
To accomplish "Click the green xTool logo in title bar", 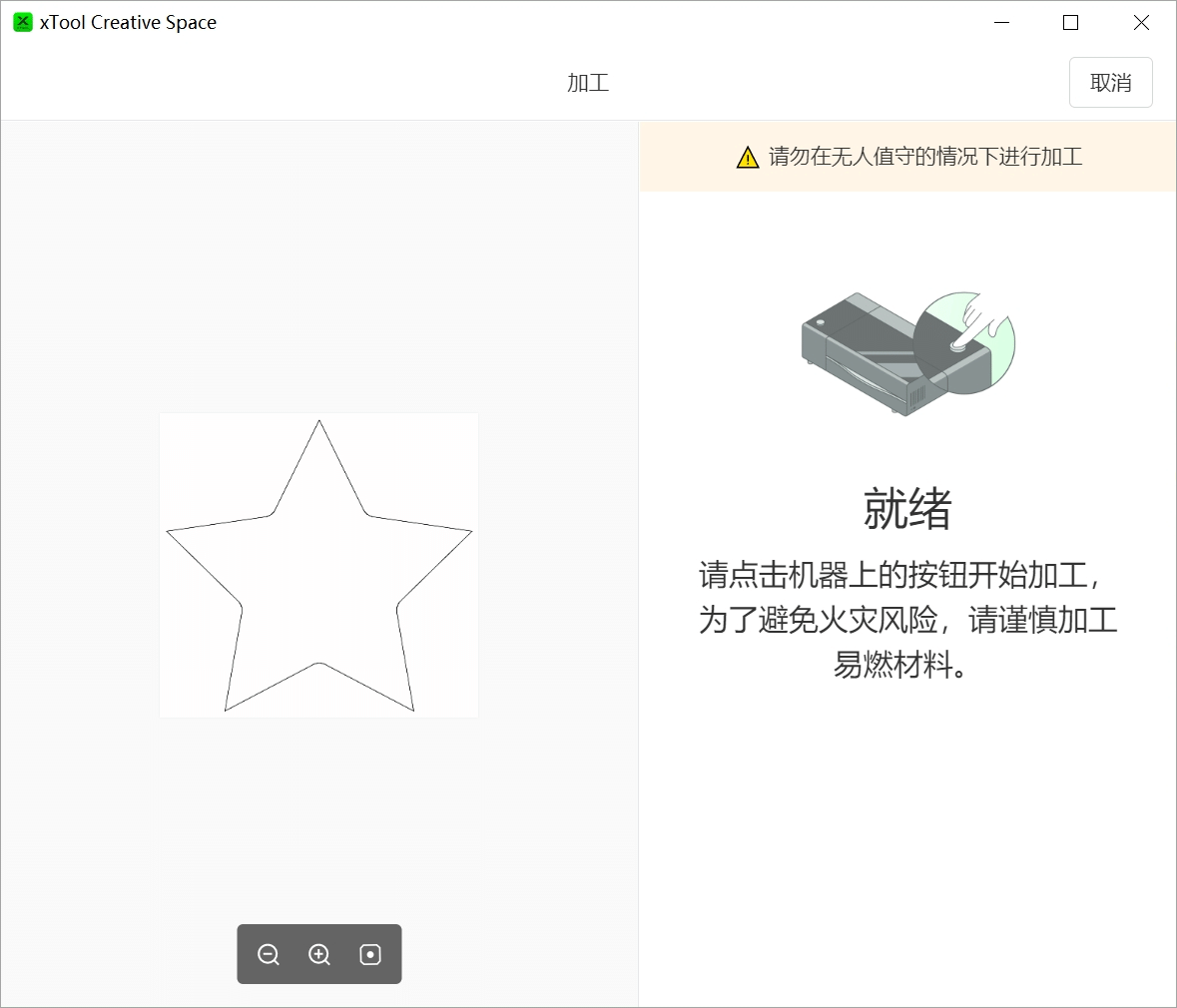I will pos(23,23).
